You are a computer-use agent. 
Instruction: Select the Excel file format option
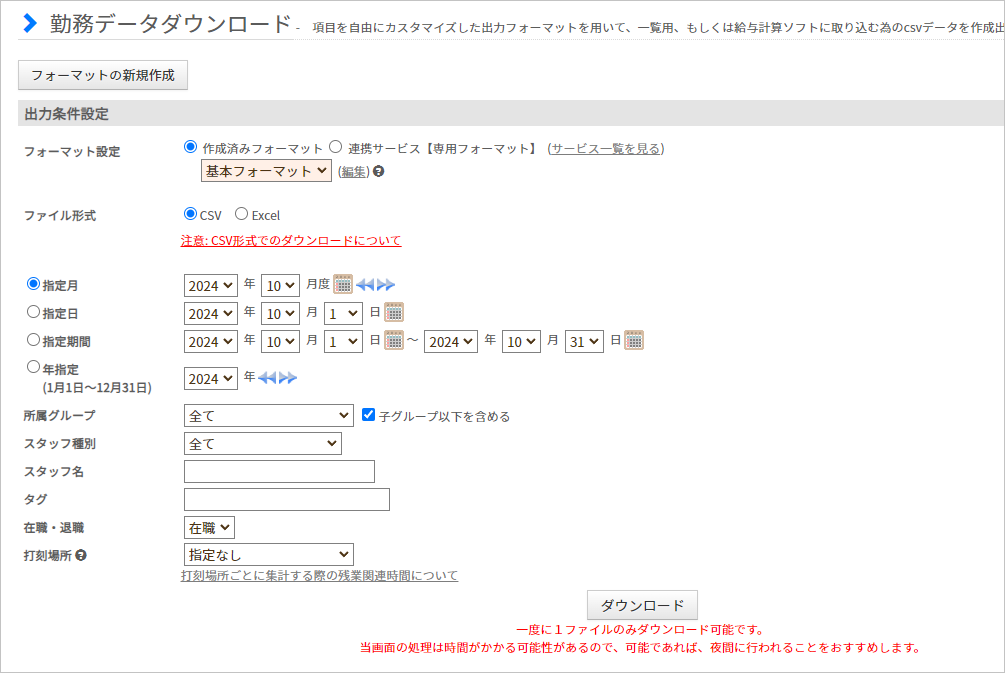click(241, 214)
